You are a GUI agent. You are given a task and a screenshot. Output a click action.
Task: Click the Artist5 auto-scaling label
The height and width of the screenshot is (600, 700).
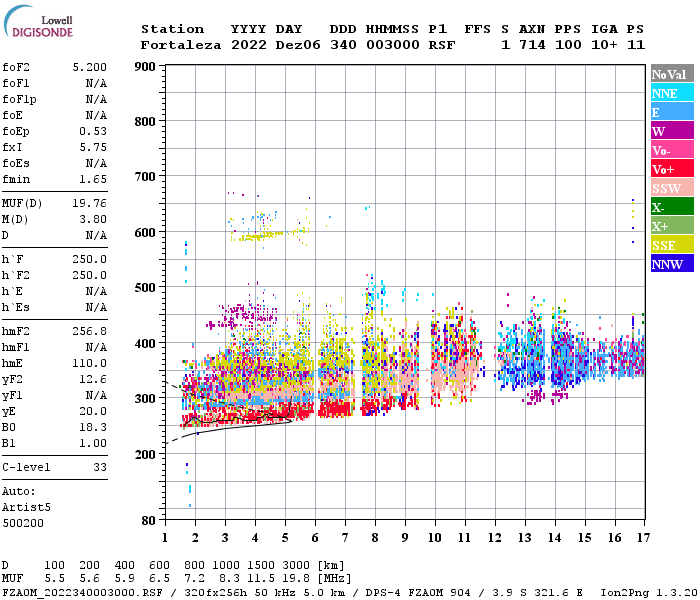[26, 508]
